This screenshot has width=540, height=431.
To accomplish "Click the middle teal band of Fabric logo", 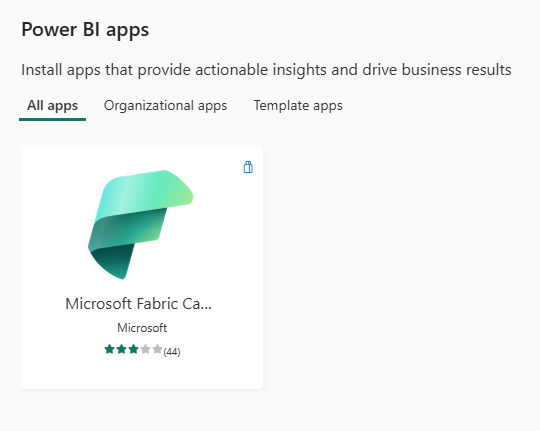I will (x=129, y=227).
